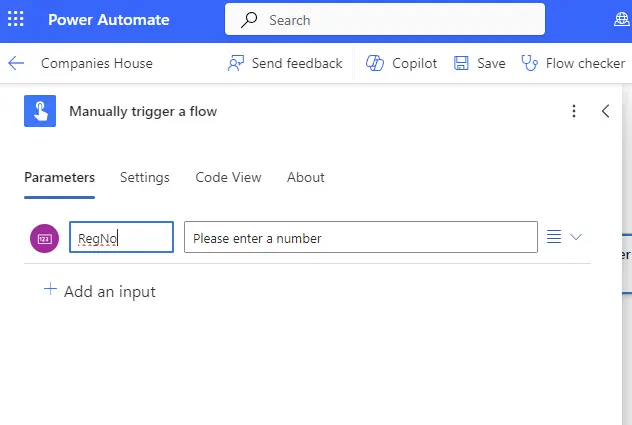Open the RegNo input options list icon
The height and width of the screenshot is (425, 632).
[x=554, y=237]
